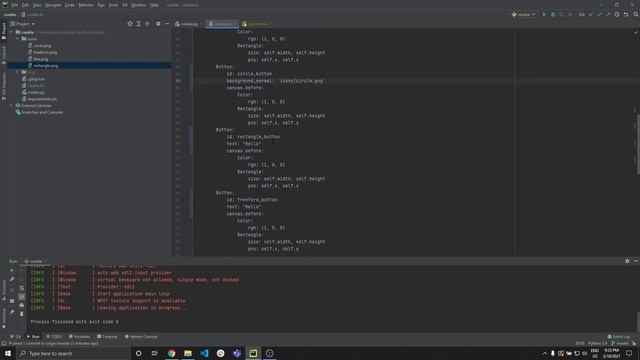
Task: Open the File menu
Action: (15, 5)
